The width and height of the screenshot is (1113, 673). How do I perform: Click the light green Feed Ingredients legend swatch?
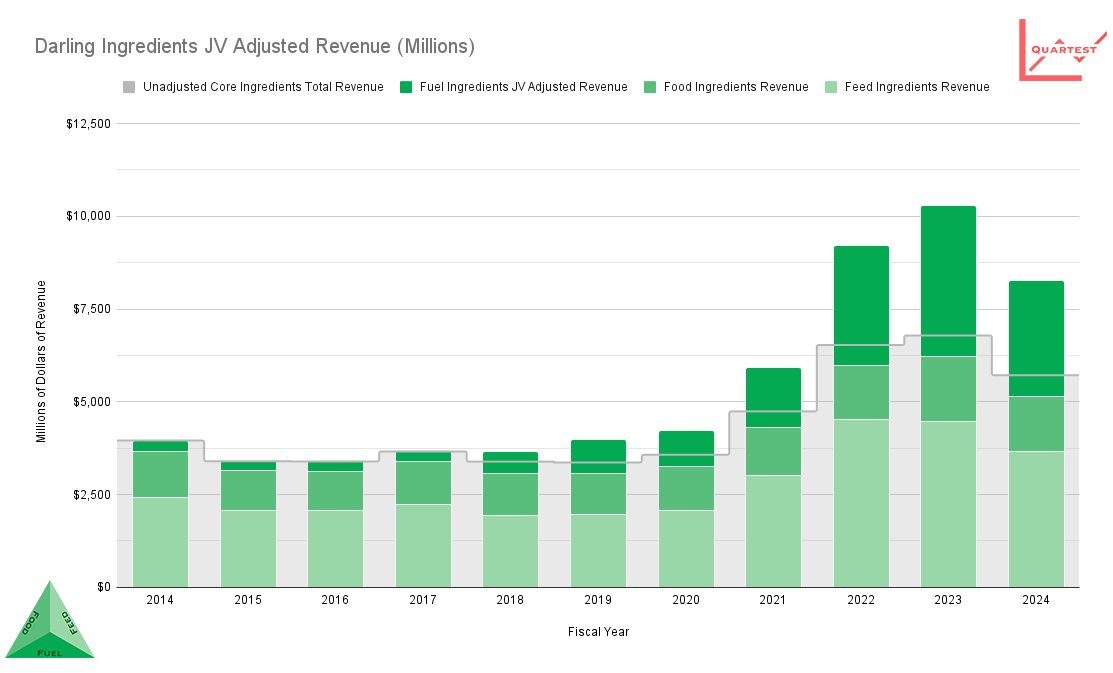830,87
